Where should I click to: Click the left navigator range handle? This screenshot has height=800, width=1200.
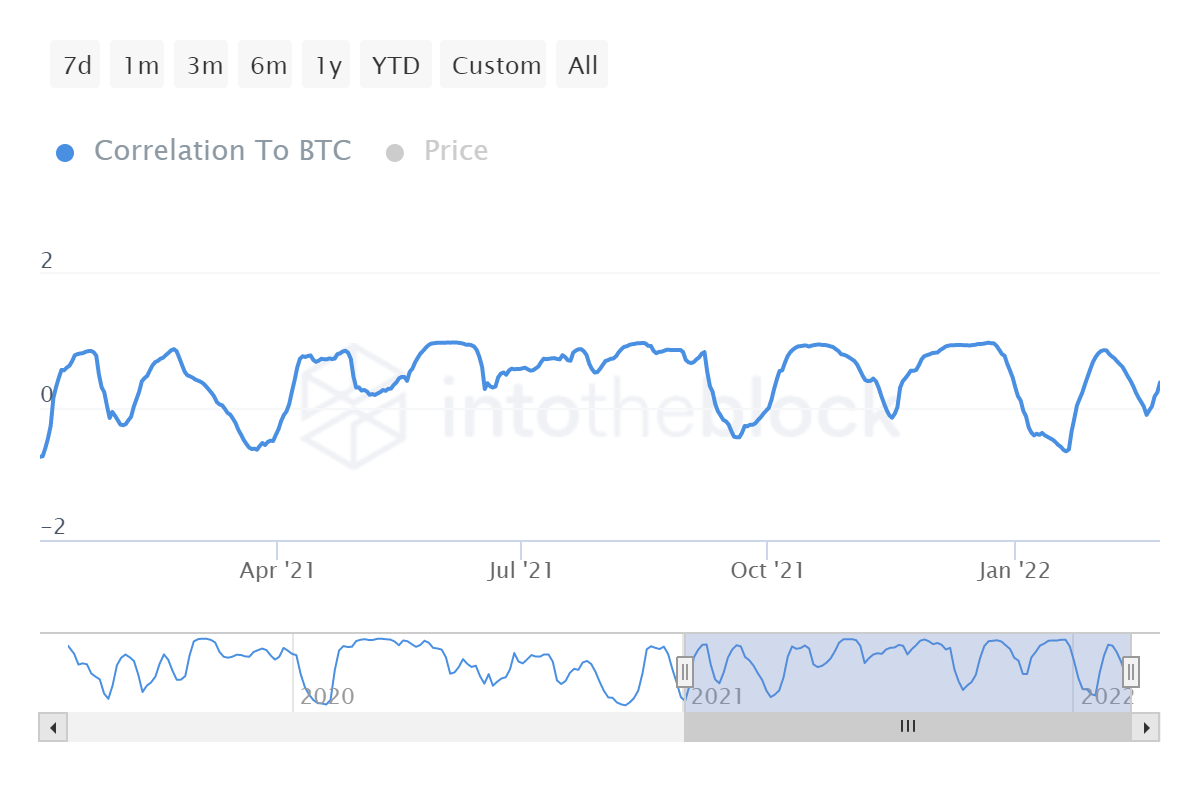[x=685, y=671]
